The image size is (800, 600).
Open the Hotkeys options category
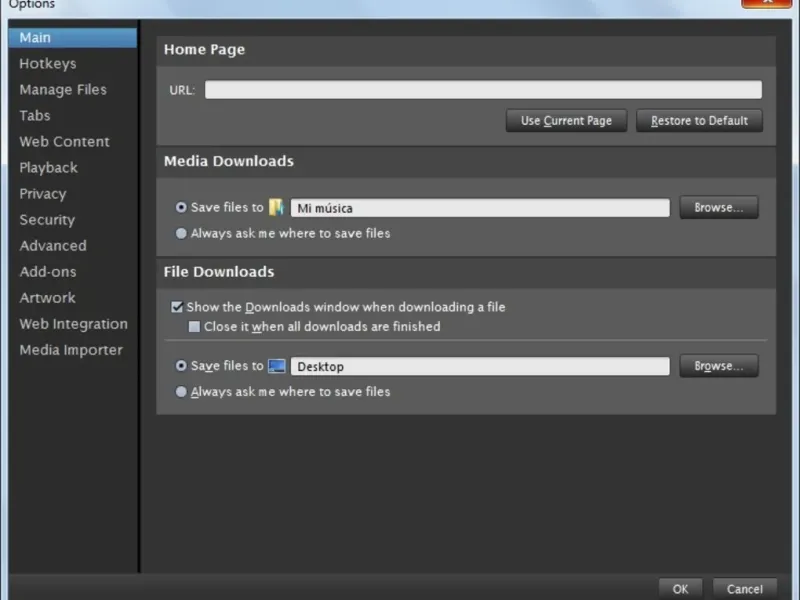(48, 64)
